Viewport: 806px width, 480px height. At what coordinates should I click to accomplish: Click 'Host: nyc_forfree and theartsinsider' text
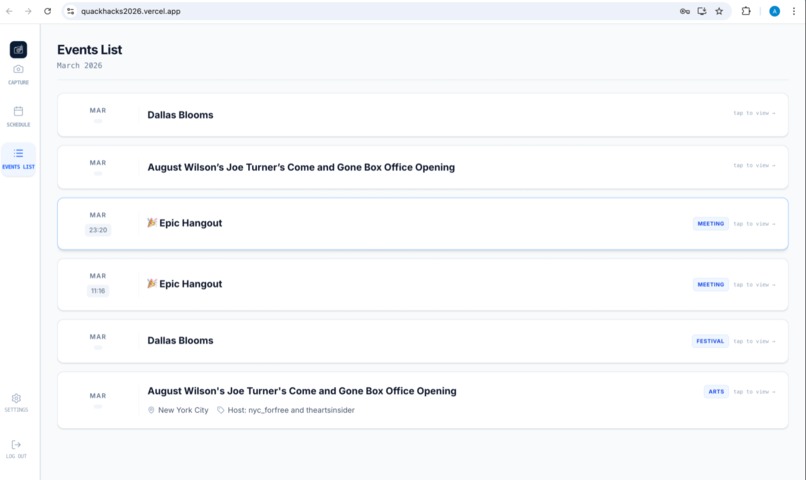click(x=291, y=410)
